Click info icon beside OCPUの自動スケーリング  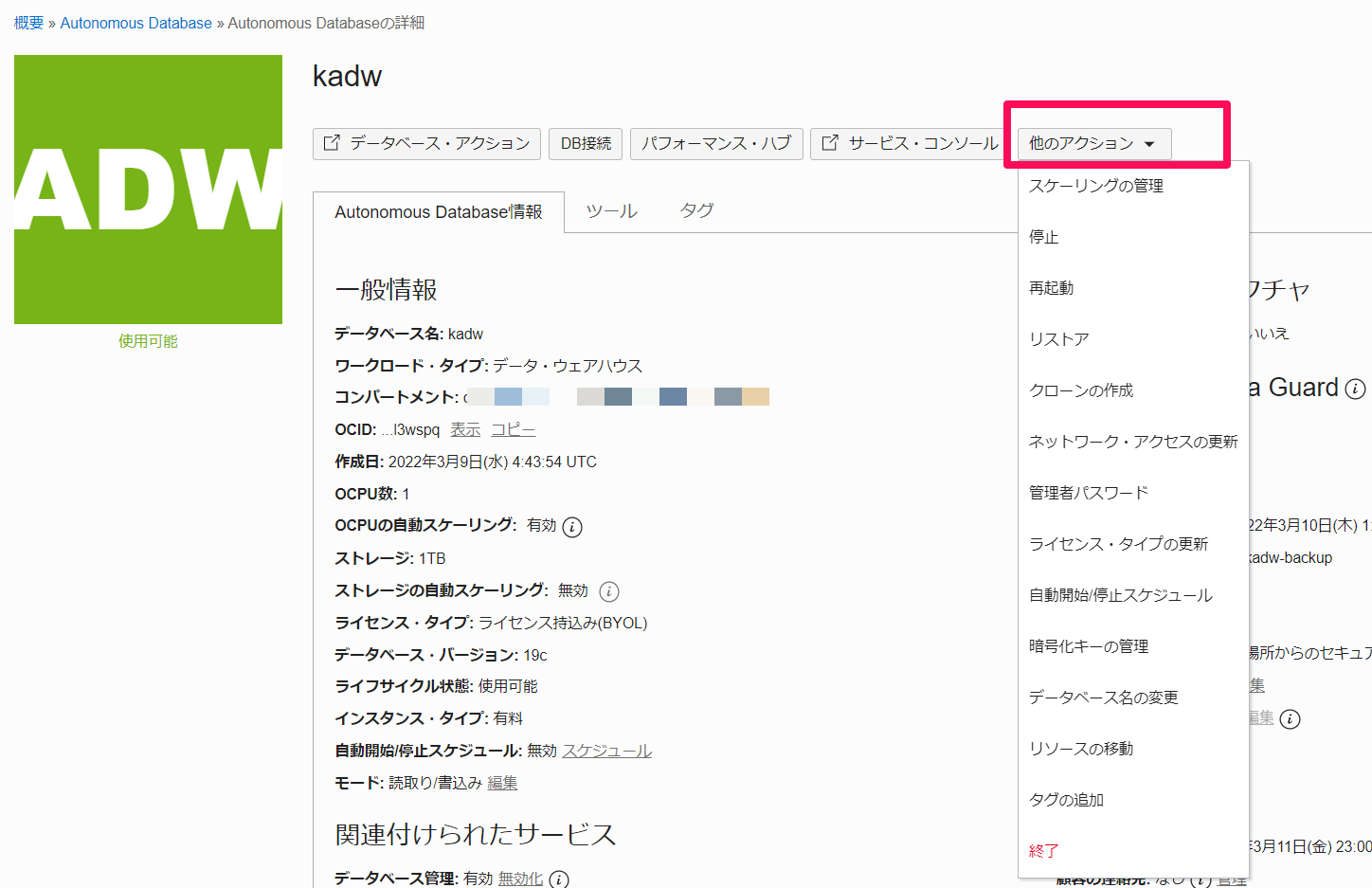(572, 527)
